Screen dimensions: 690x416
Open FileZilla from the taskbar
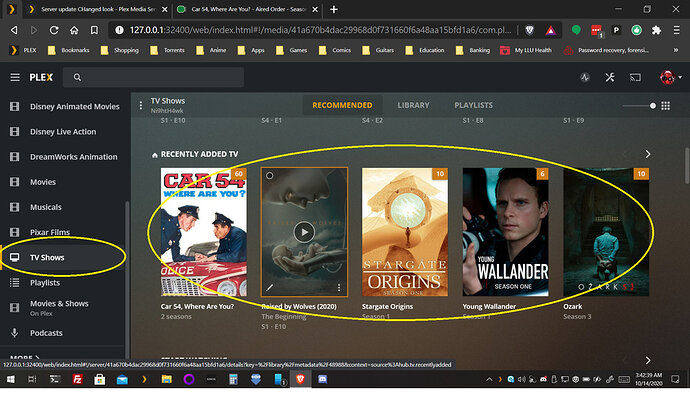[77, 379]
